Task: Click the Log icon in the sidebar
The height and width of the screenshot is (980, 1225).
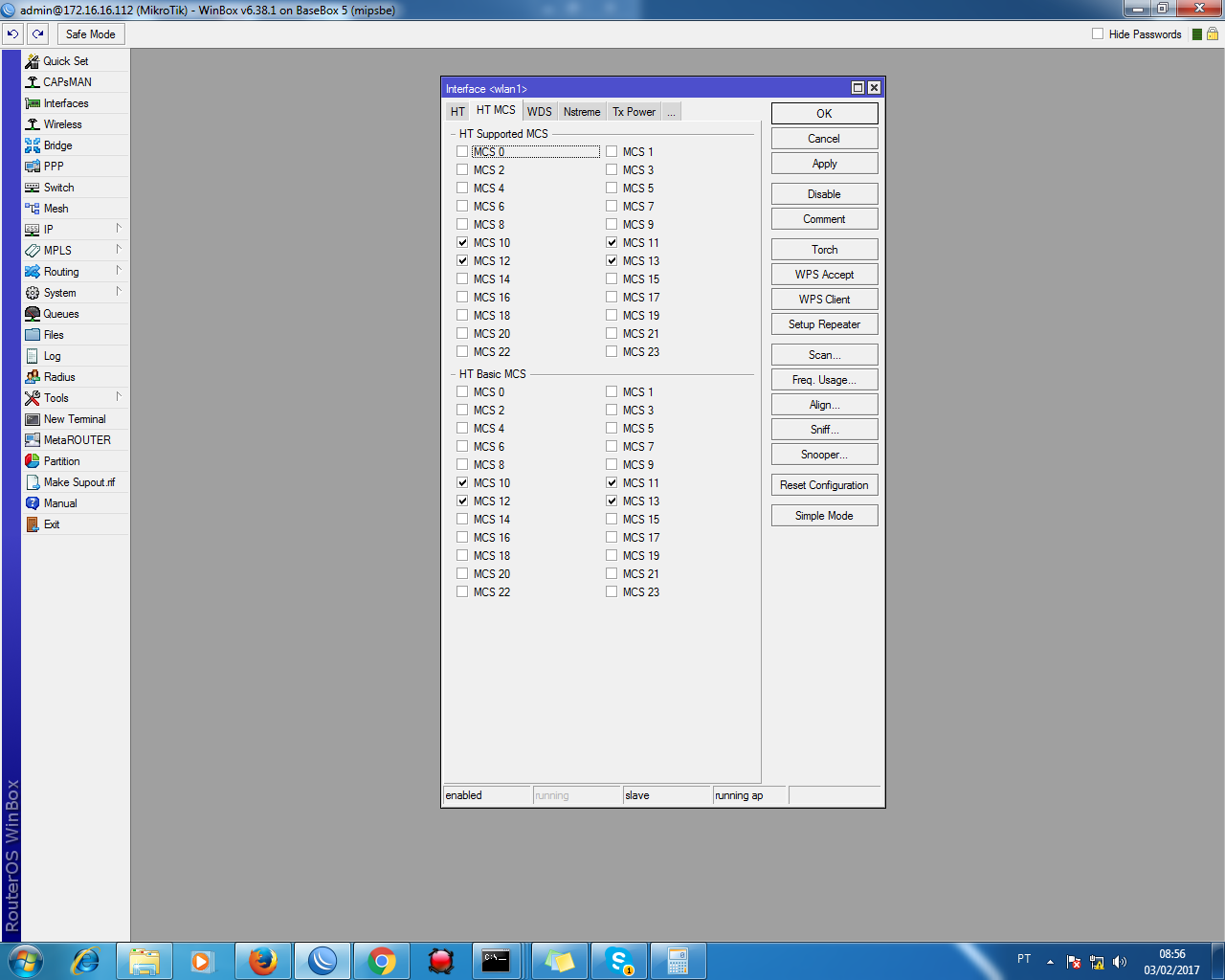Action: point(33,356)
